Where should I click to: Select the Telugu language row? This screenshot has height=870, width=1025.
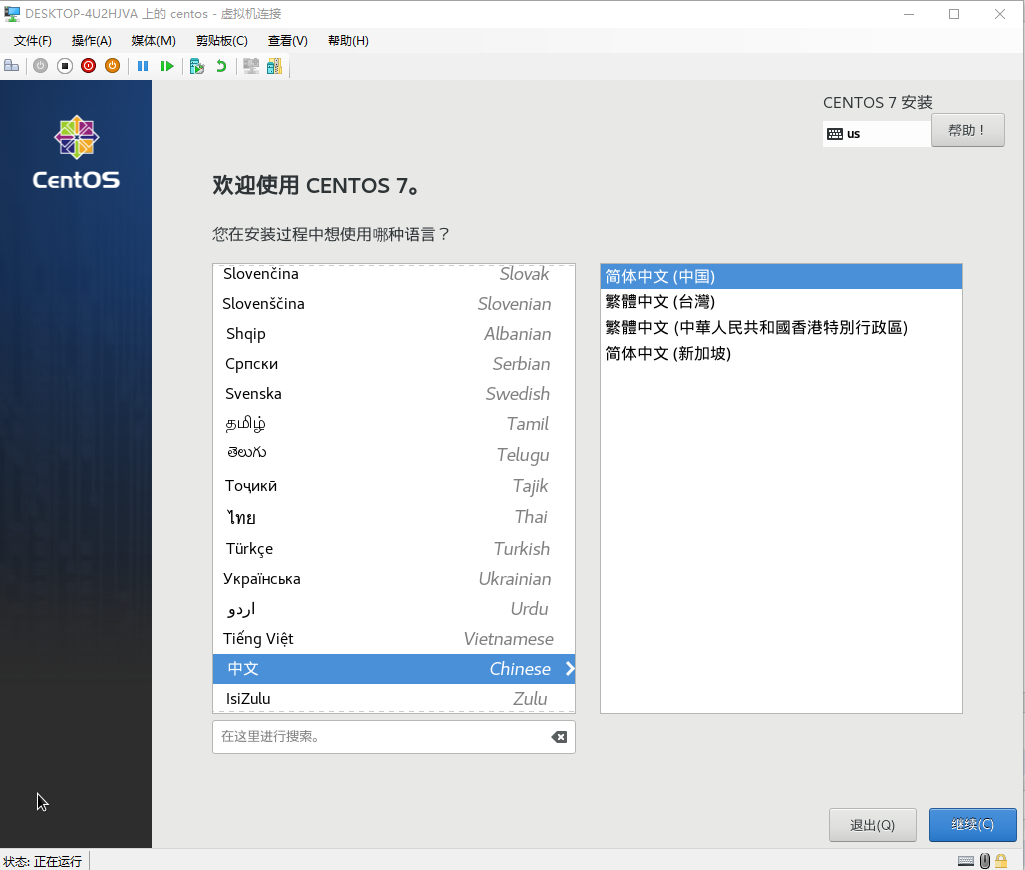[394, 454]
